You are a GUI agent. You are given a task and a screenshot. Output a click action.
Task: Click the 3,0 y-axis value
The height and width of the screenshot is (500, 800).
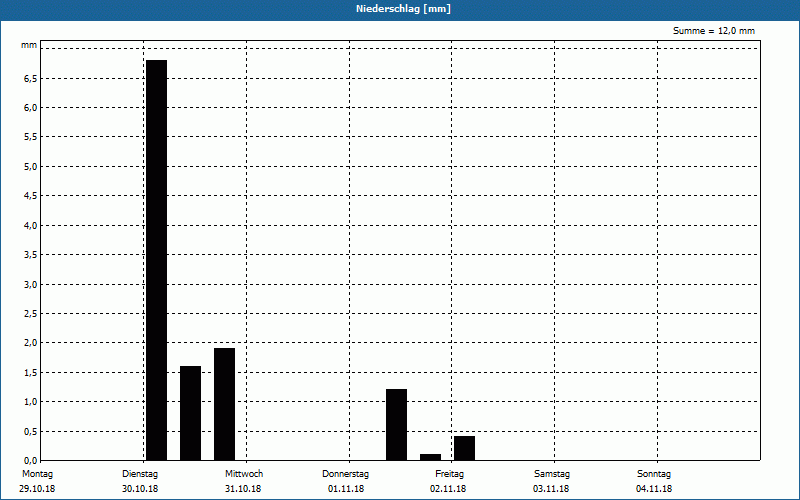coord(31,284)
